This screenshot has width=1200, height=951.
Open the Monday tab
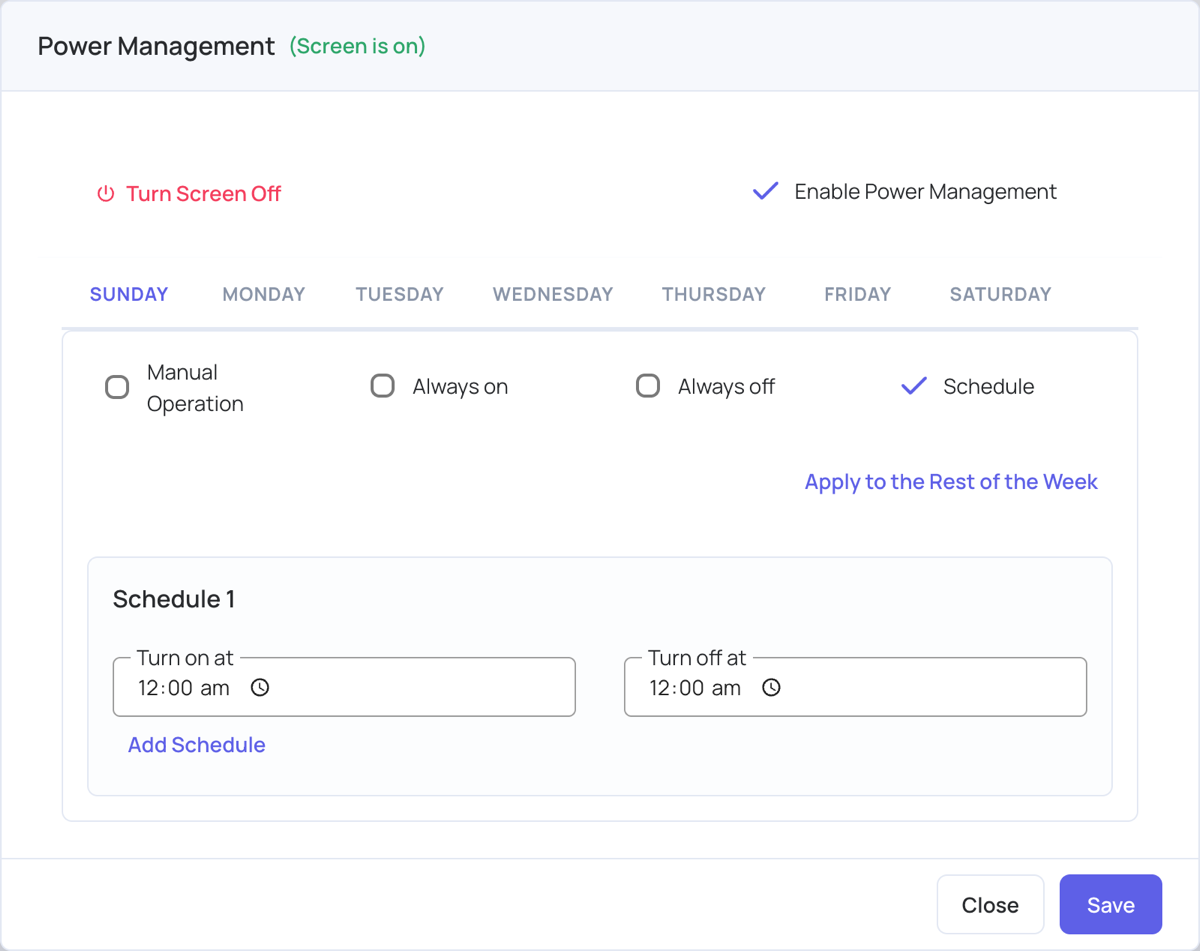pyautogui.click(x=264, y=294)
